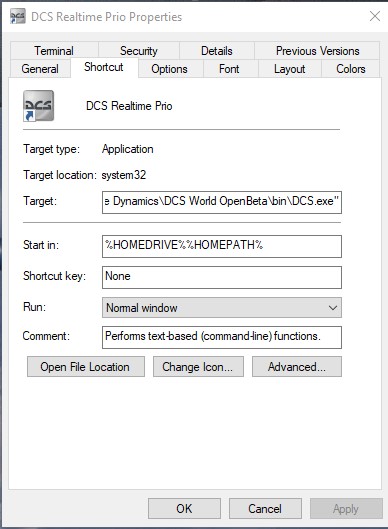388x529 pixels.
Task: Open the Colors tab
Action: point(351,69)
